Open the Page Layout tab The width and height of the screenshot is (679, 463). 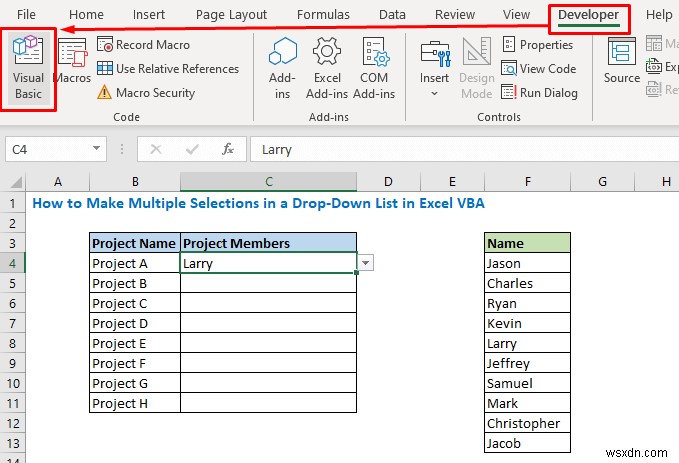234,15
